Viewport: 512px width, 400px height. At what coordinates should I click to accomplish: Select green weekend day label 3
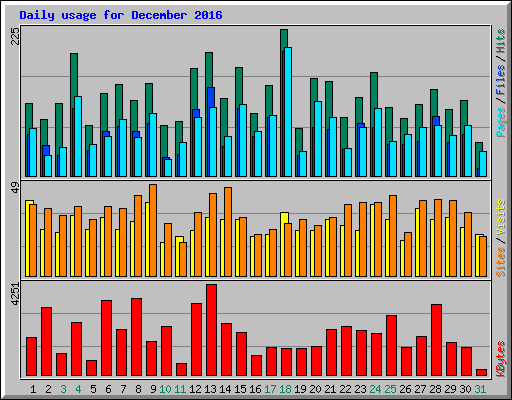pos(63,389)
